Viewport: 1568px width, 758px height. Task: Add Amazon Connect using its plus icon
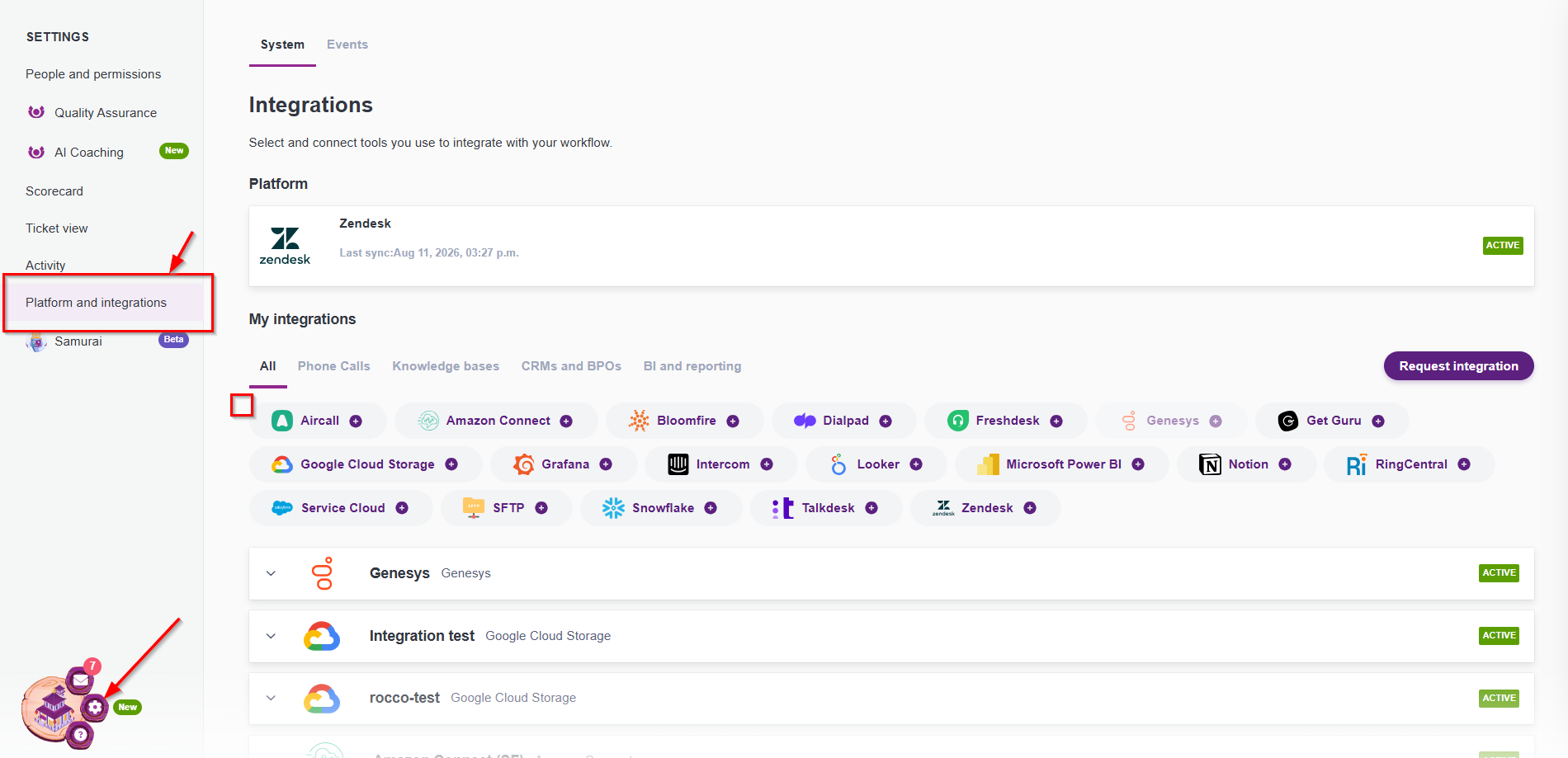coord(566,421)
